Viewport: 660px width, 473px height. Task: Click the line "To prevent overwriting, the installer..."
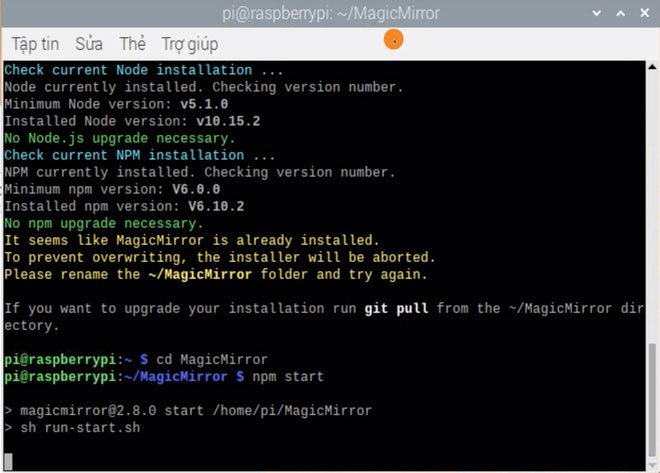tap(220, 258)
